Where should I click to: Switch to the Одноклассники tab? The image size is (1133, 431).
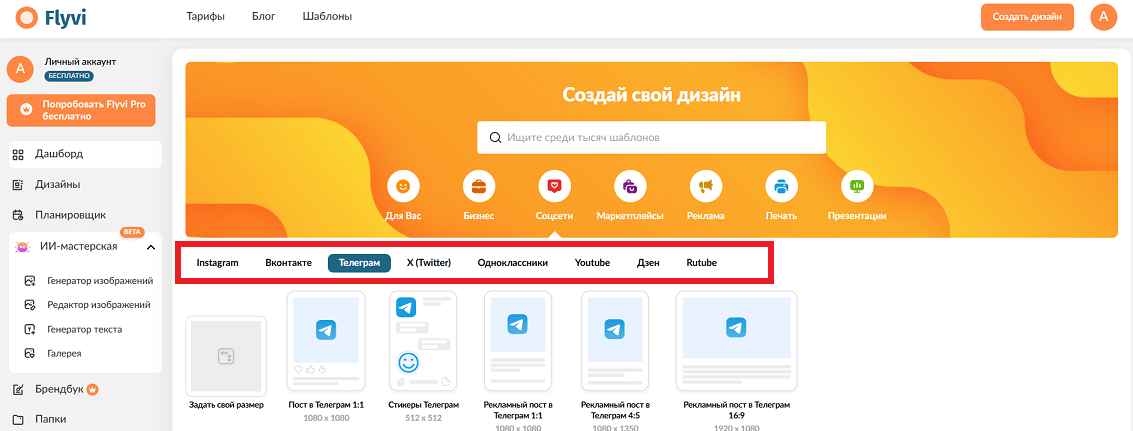513,263
